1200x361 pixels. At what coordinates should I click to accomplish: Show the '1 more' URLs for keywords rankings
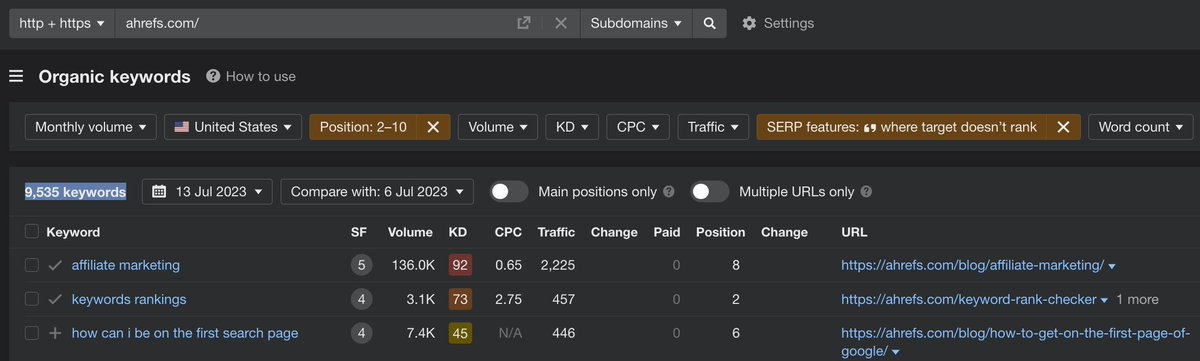pos(1138,299)
